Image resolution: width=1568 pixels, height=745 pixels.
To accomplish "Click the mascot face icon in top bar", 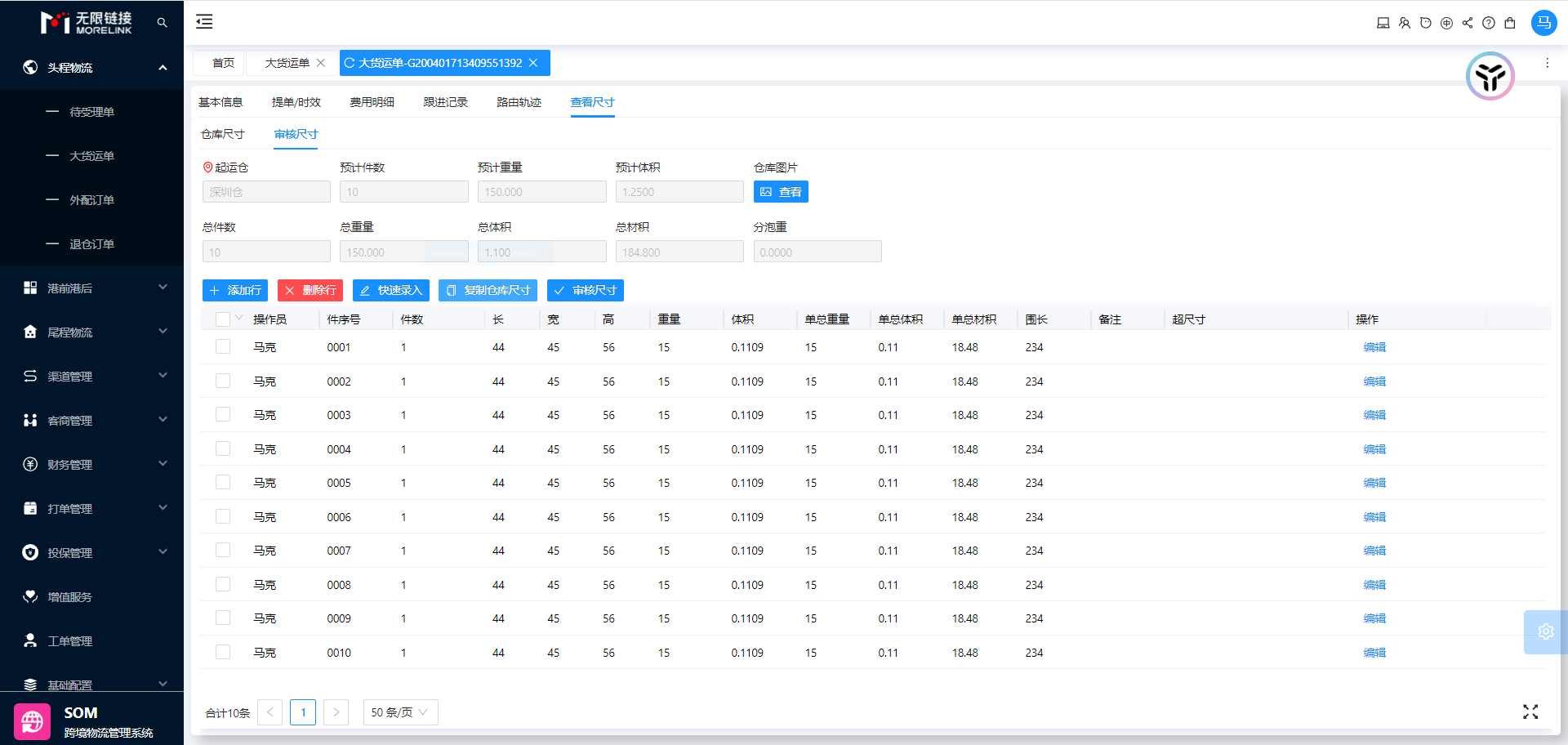I will click(1425, 23).
